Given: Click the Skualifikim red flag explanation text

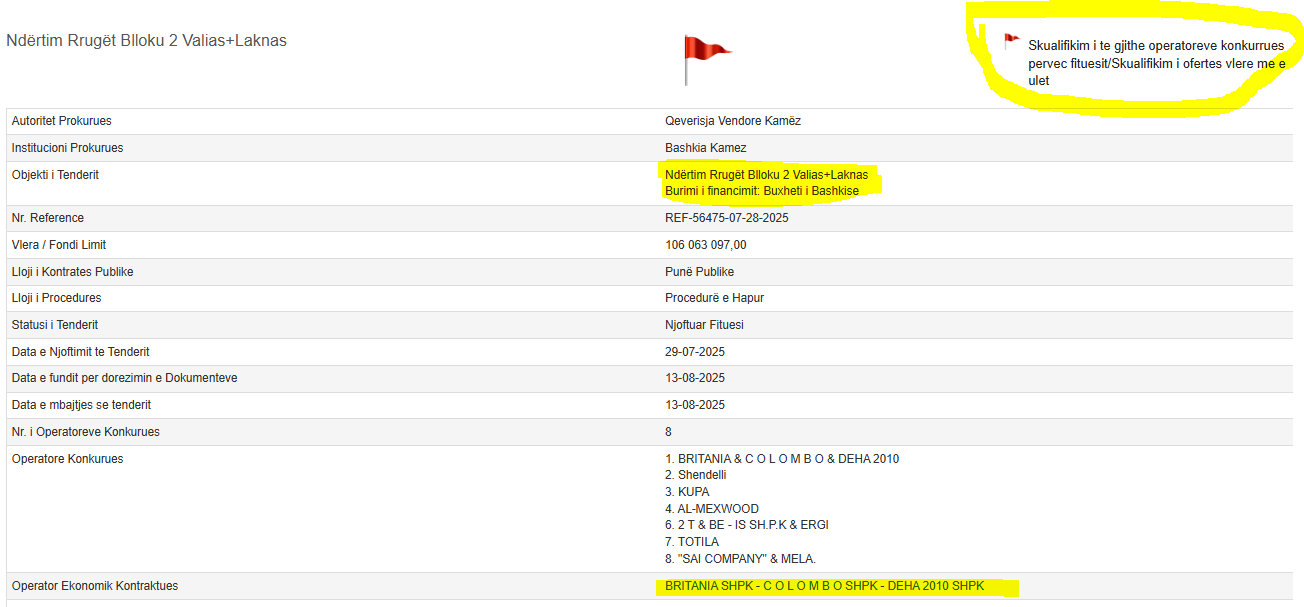Looking at the screenshot, I should click(x=1155, y=63).
